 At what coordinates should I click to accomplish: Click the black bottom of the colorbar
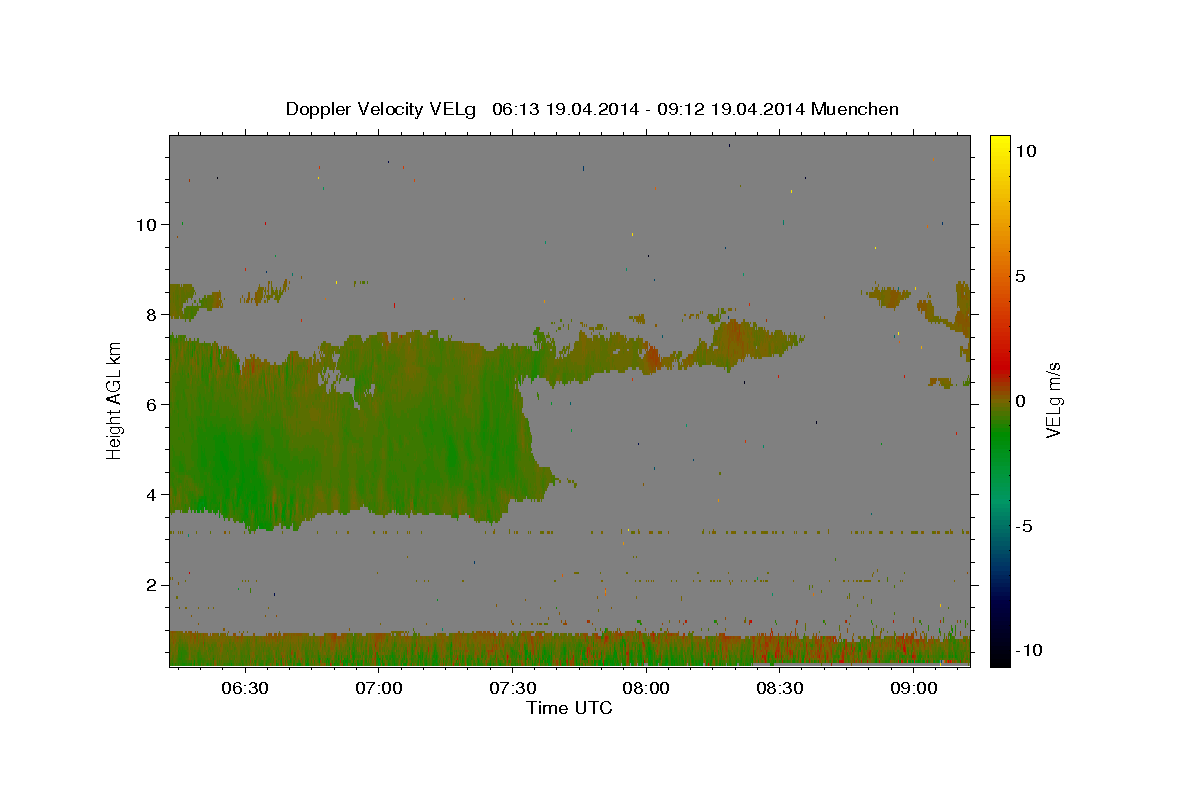pyautogui.click(x=999, y=655)
